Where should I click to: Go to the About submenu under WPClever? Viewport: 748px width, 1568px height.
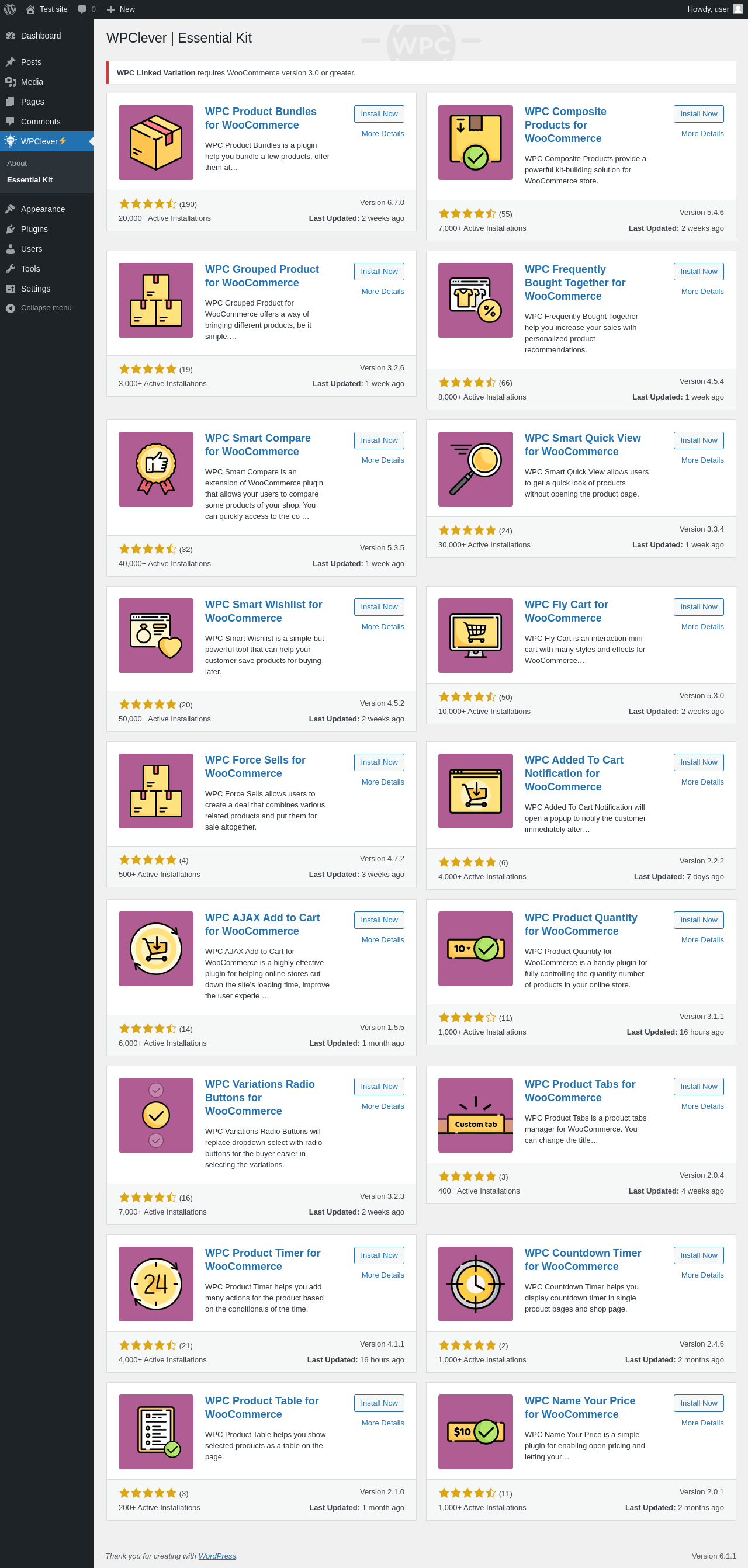point(17,163)
